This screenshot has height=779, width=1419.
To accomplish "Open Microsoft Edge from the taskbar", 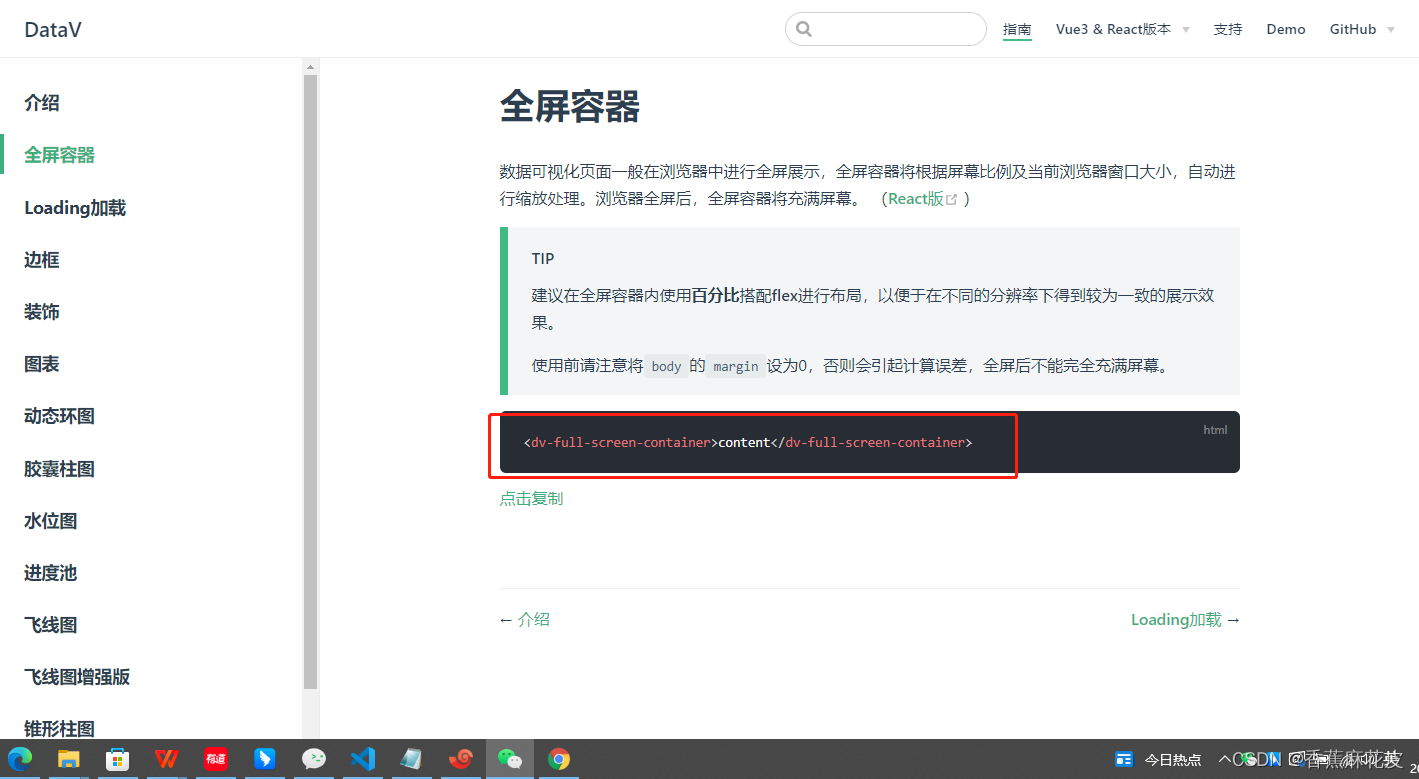I will (20, 759).
